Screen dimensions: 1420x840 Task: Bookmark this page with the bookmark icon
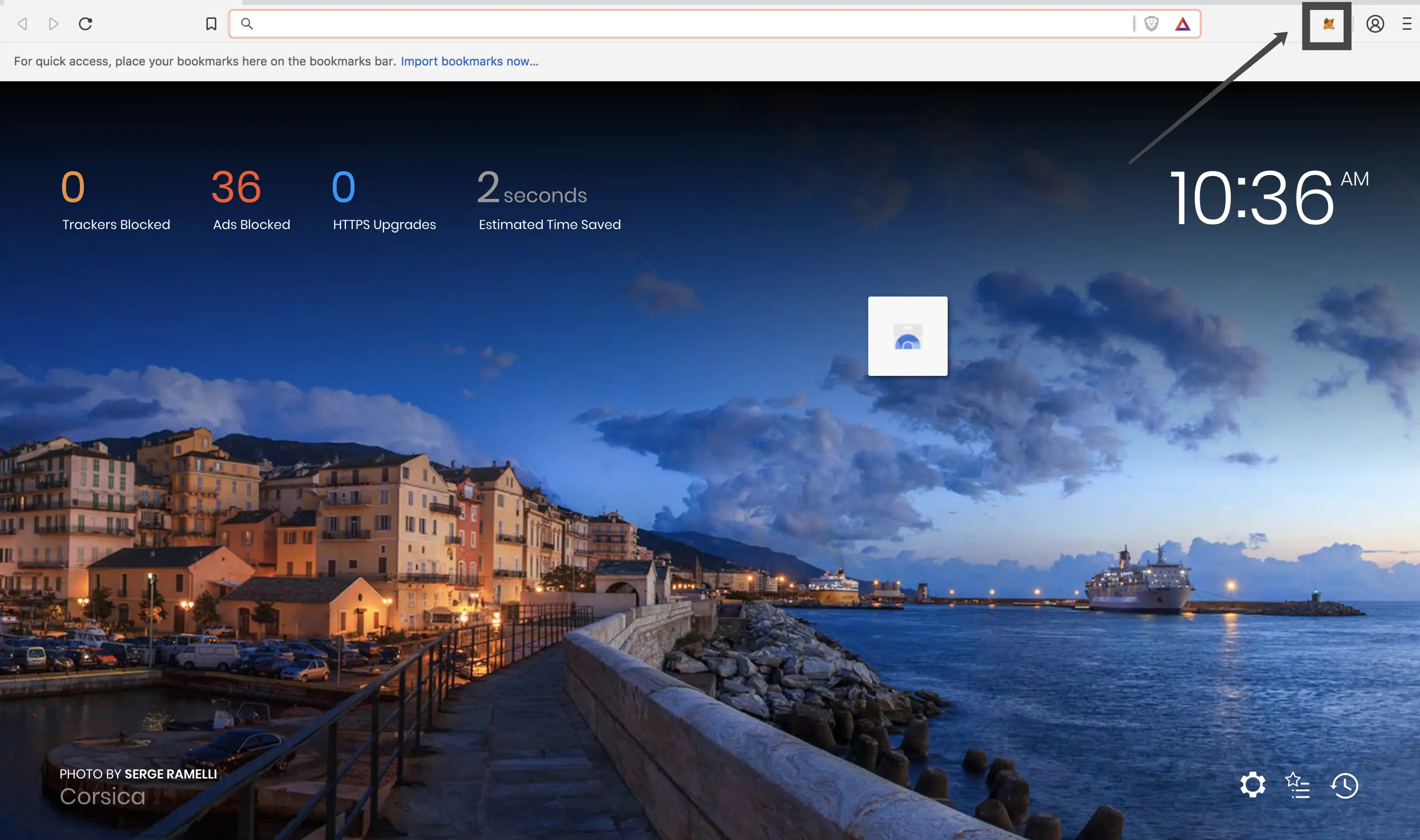[211, 24]
